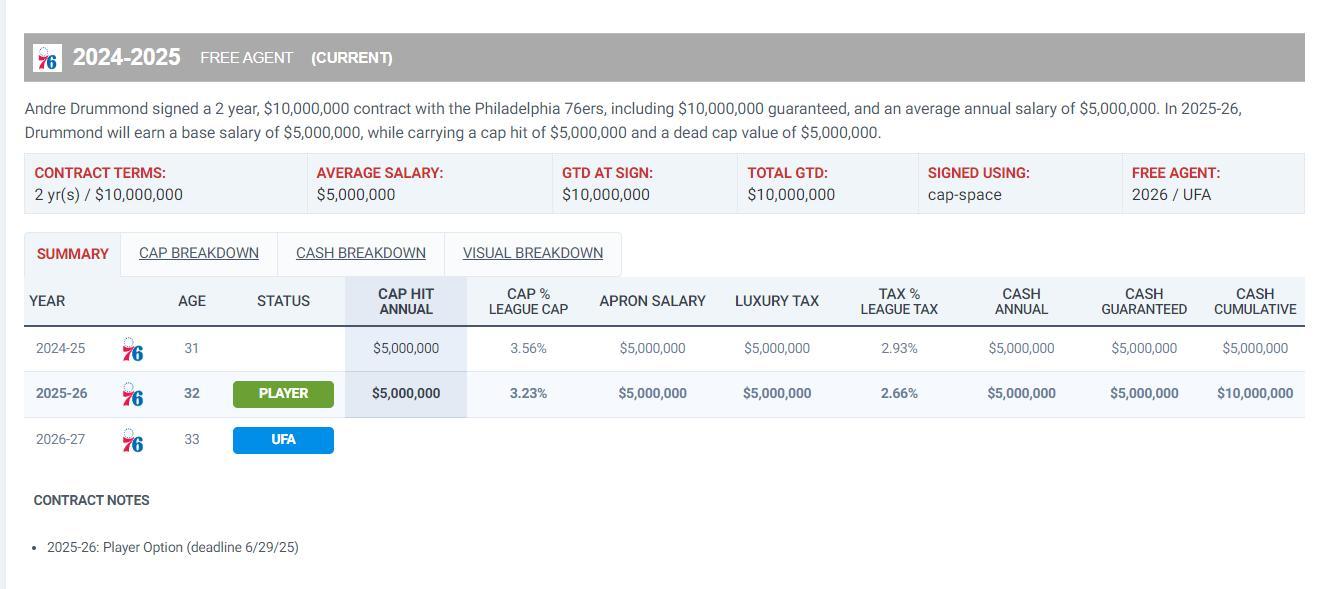
Task: Switch to the Cap Breakdown tab
Action: (199, 253)
